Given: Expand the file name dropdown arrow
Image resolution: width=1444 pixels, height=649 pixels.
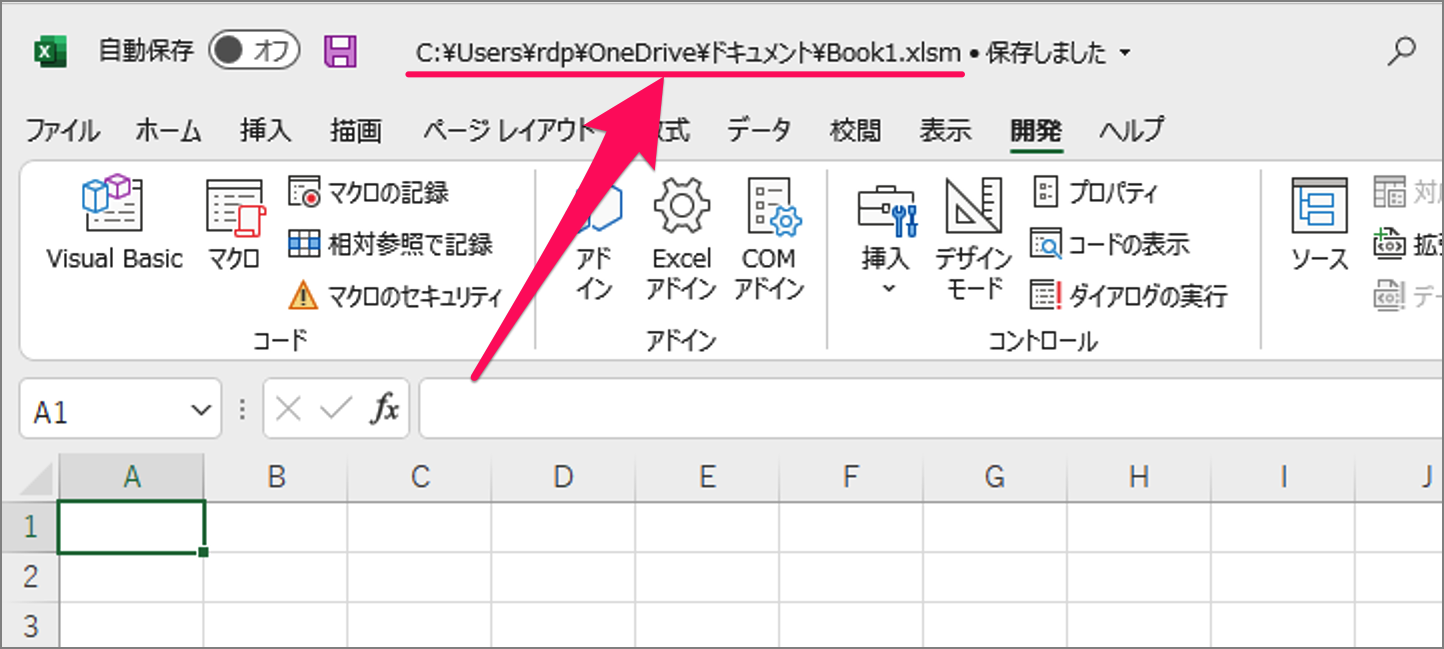Looking at the screenshot, I should (1125, 53).
